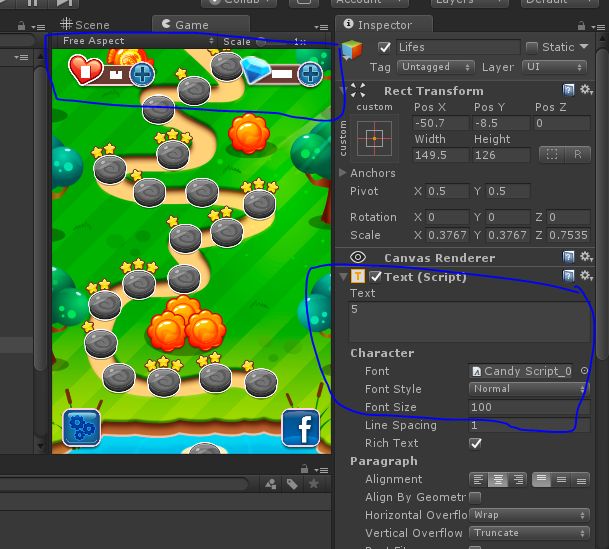
Task: Toggle the lock on the bottom panel
Action: click(x=304, y=469)
